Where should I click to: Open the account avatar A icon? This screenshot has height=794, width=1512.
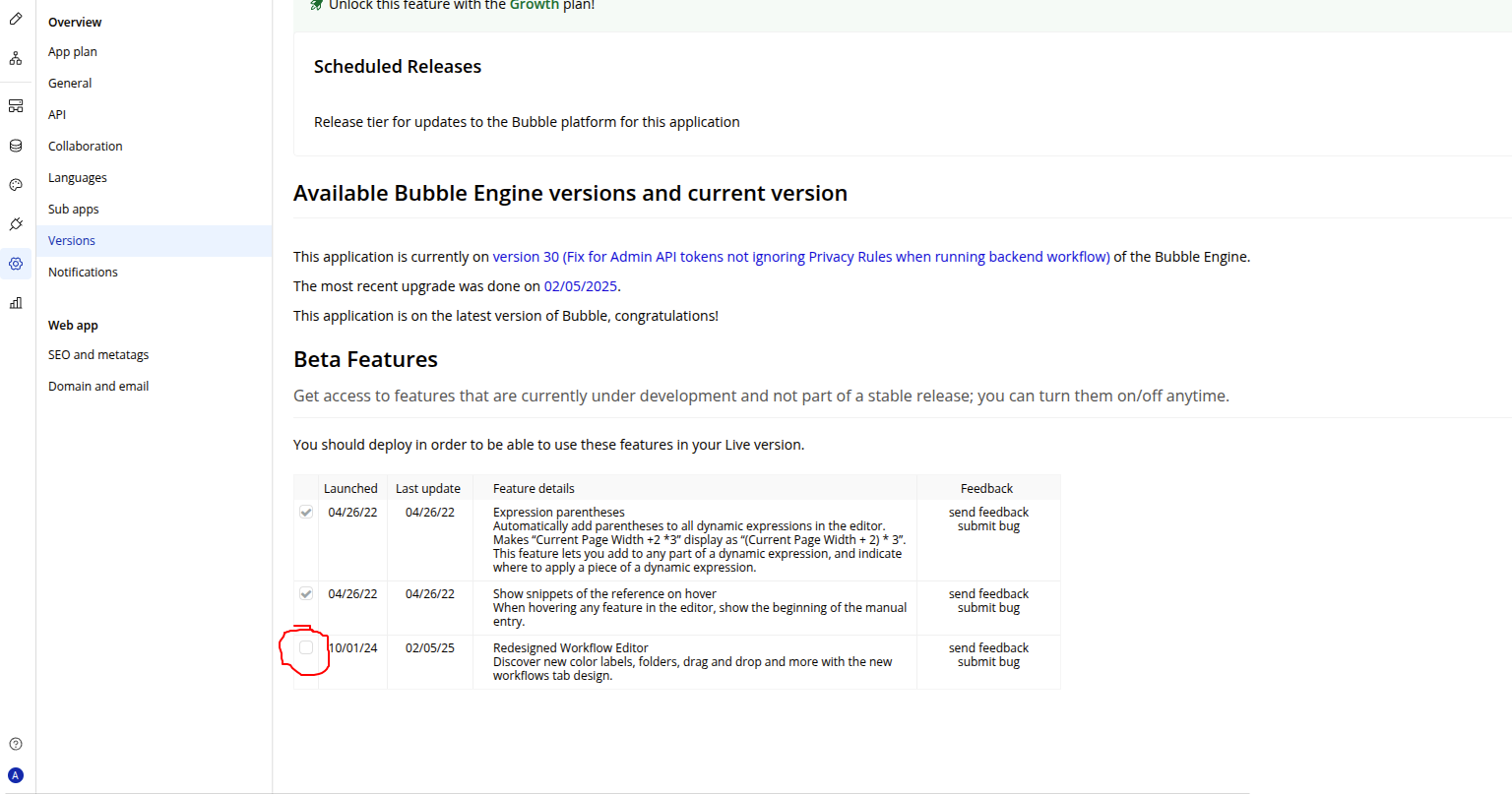point(16,775)
